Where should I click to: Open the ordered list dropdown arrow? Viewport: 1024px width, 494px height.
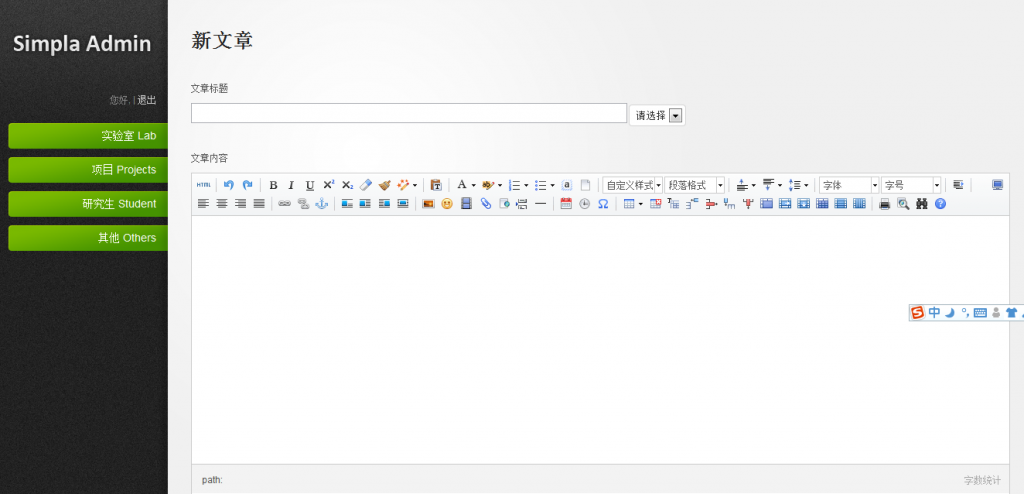[526, 186]
